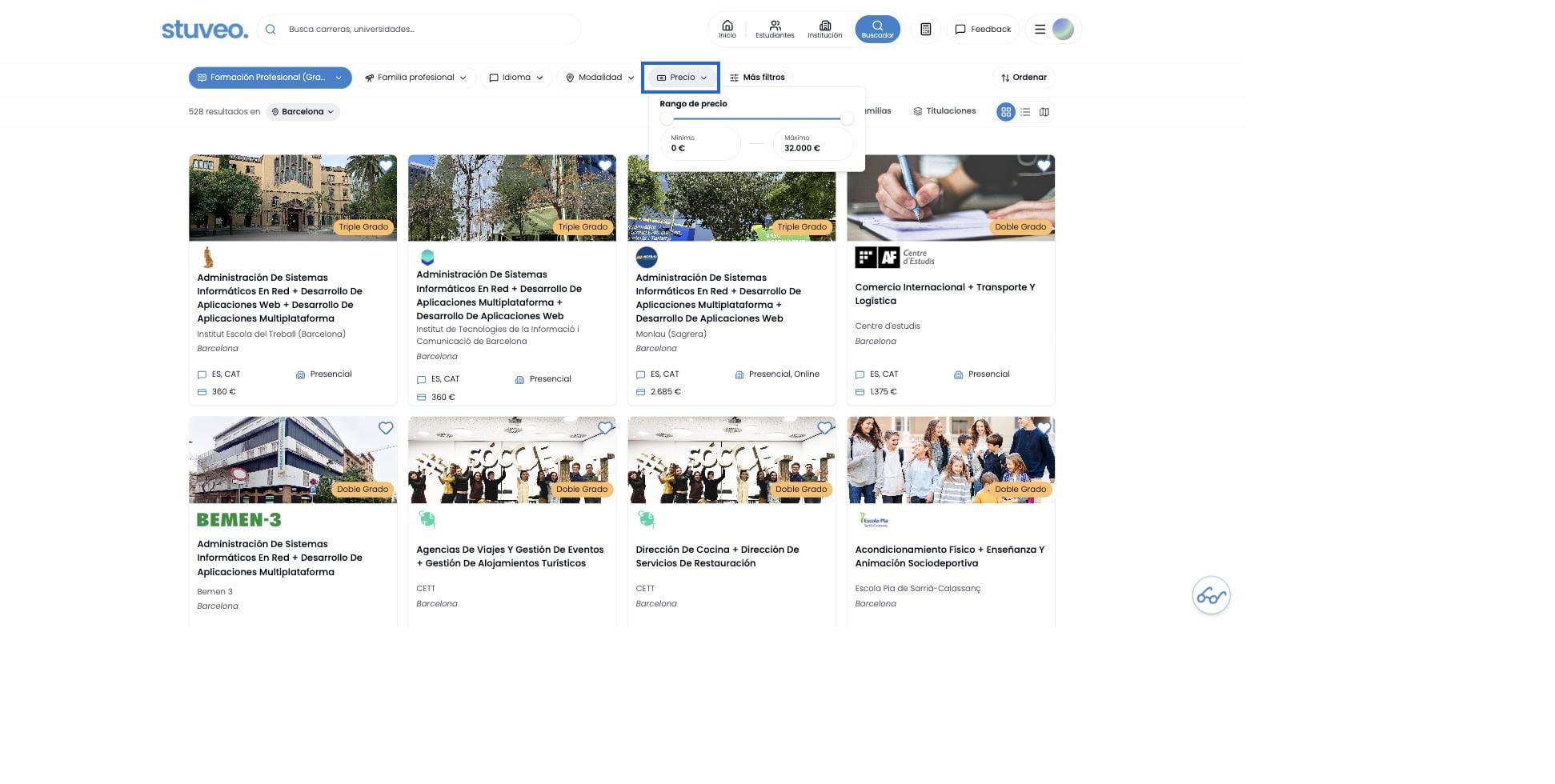Click Escola Pia logo
Screen dimensions: 1555x784
pyautogui.click(x=873, y=520)
